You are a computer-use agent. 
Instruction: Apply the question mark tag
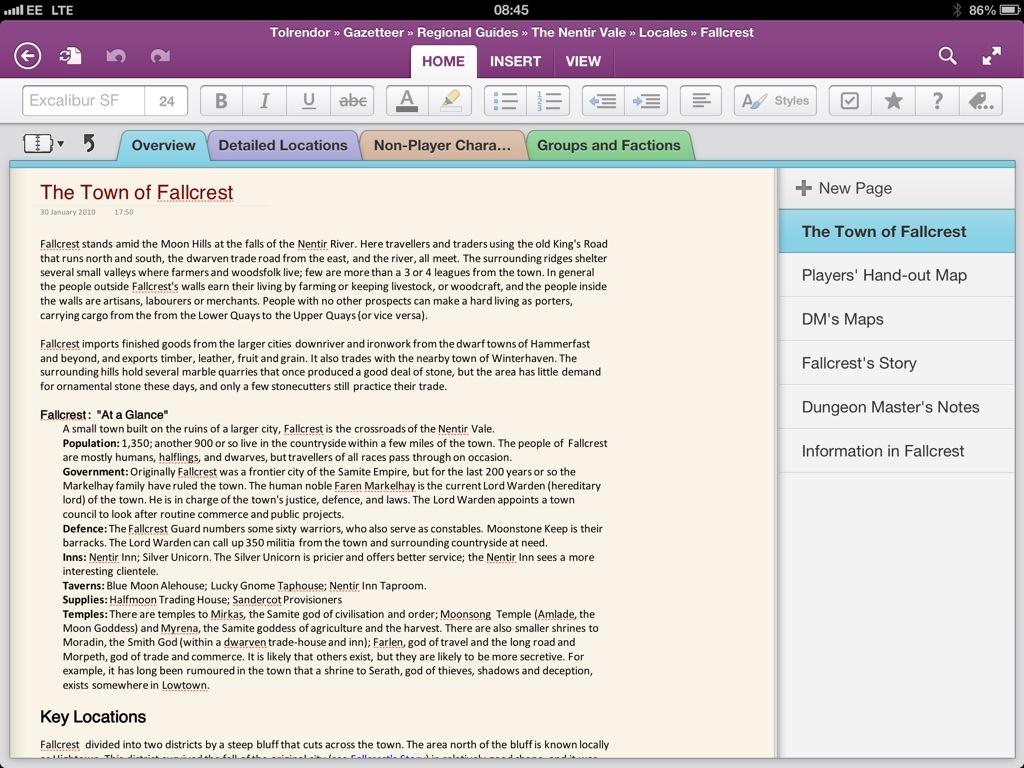point(937,101)
